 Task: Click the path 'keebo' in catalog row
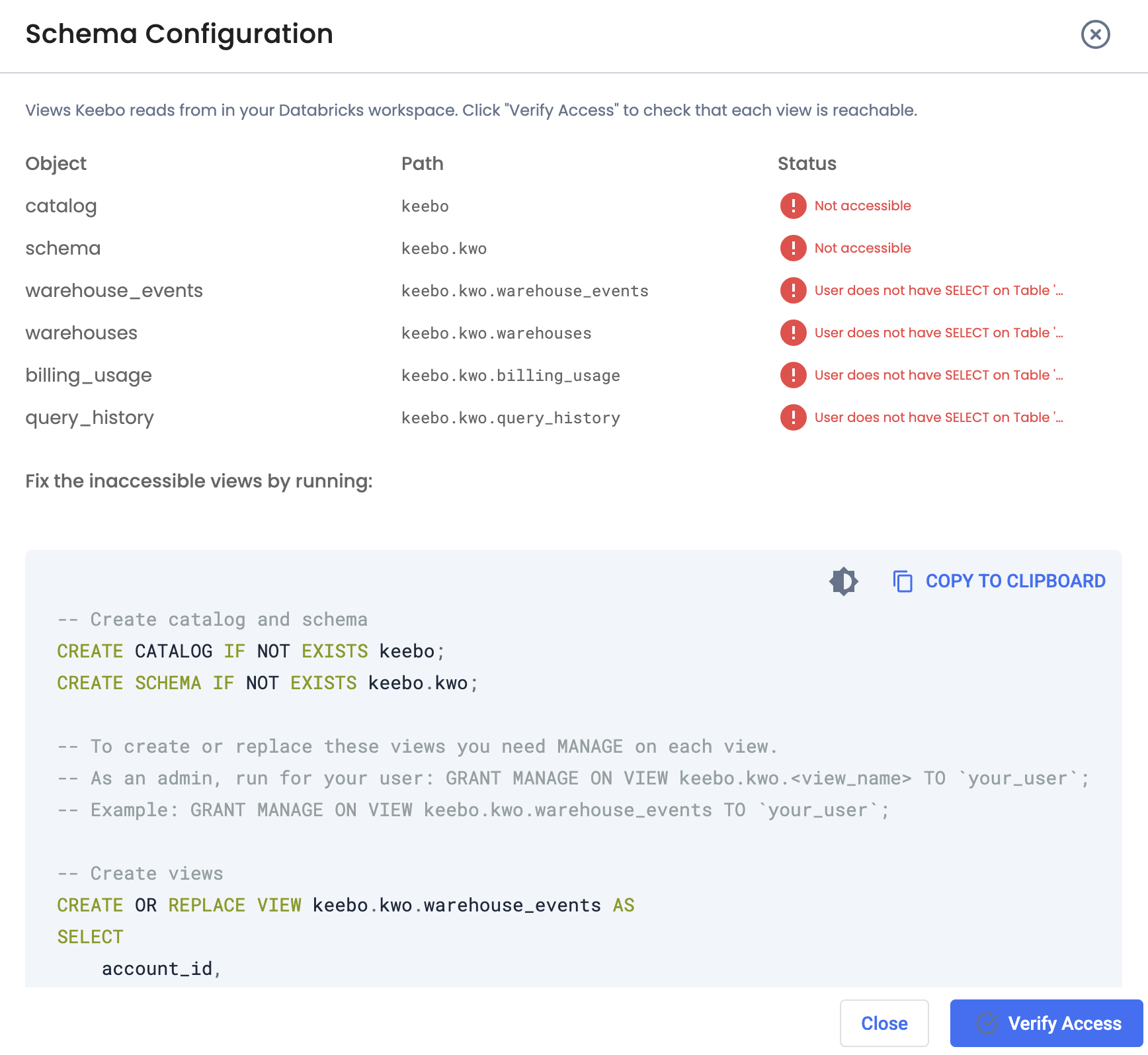pyautogui.click(x=425, y=206)
